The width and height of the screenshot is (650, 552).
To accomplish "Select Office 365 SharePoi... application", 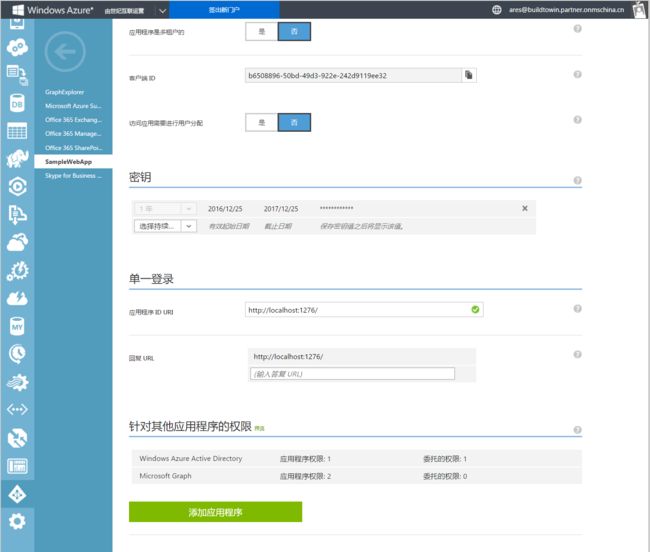I will click(73, 148).
